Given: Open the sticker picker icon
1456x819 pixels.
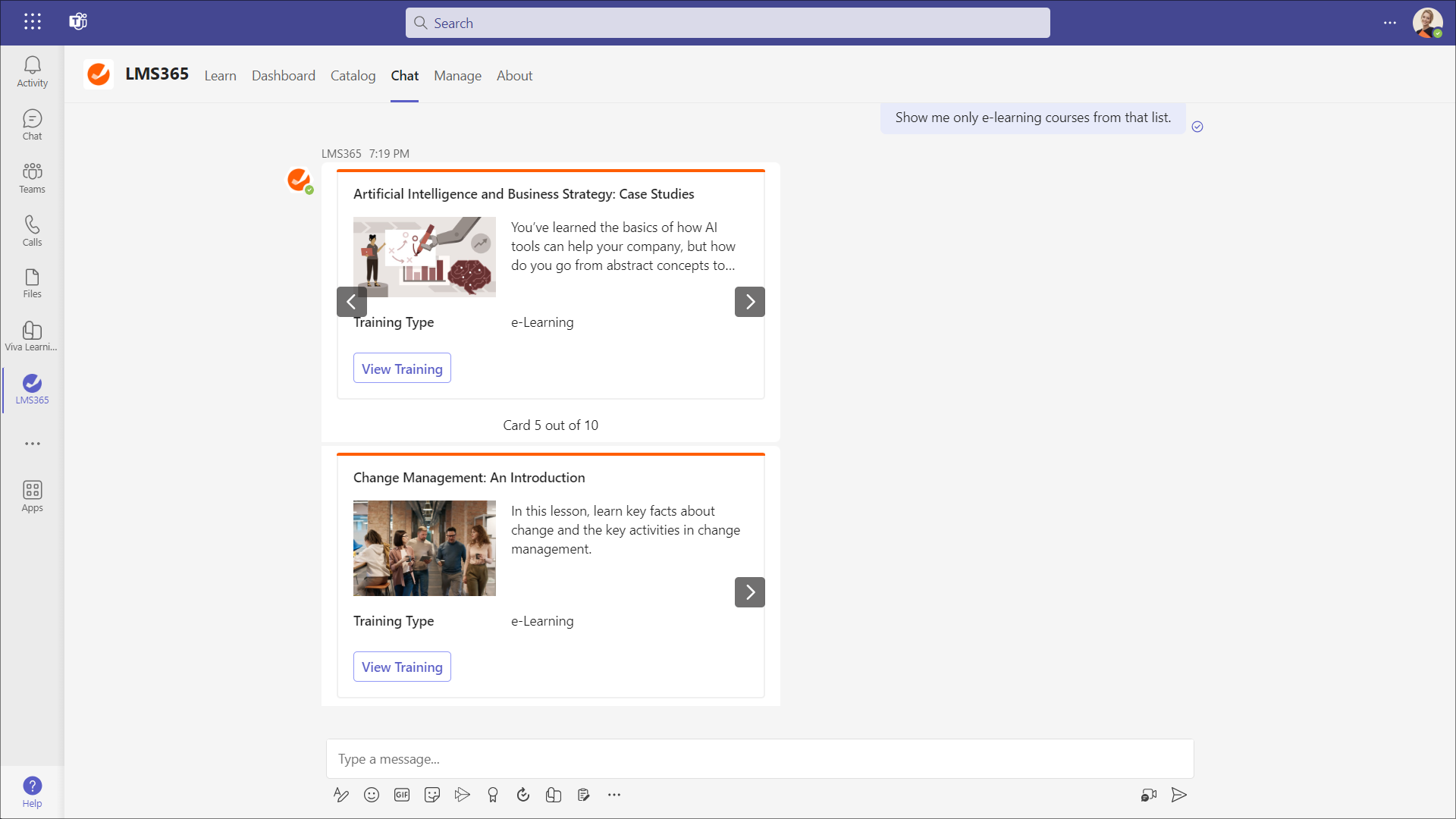Looking at the screenshot, I should (x=432, y=795).
